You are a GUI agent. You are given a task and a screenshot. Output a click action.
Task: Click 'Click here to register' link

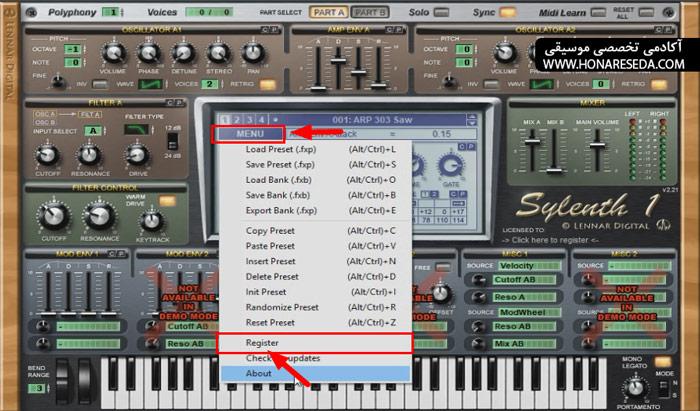pyautogui.click(x=550, y=240)
